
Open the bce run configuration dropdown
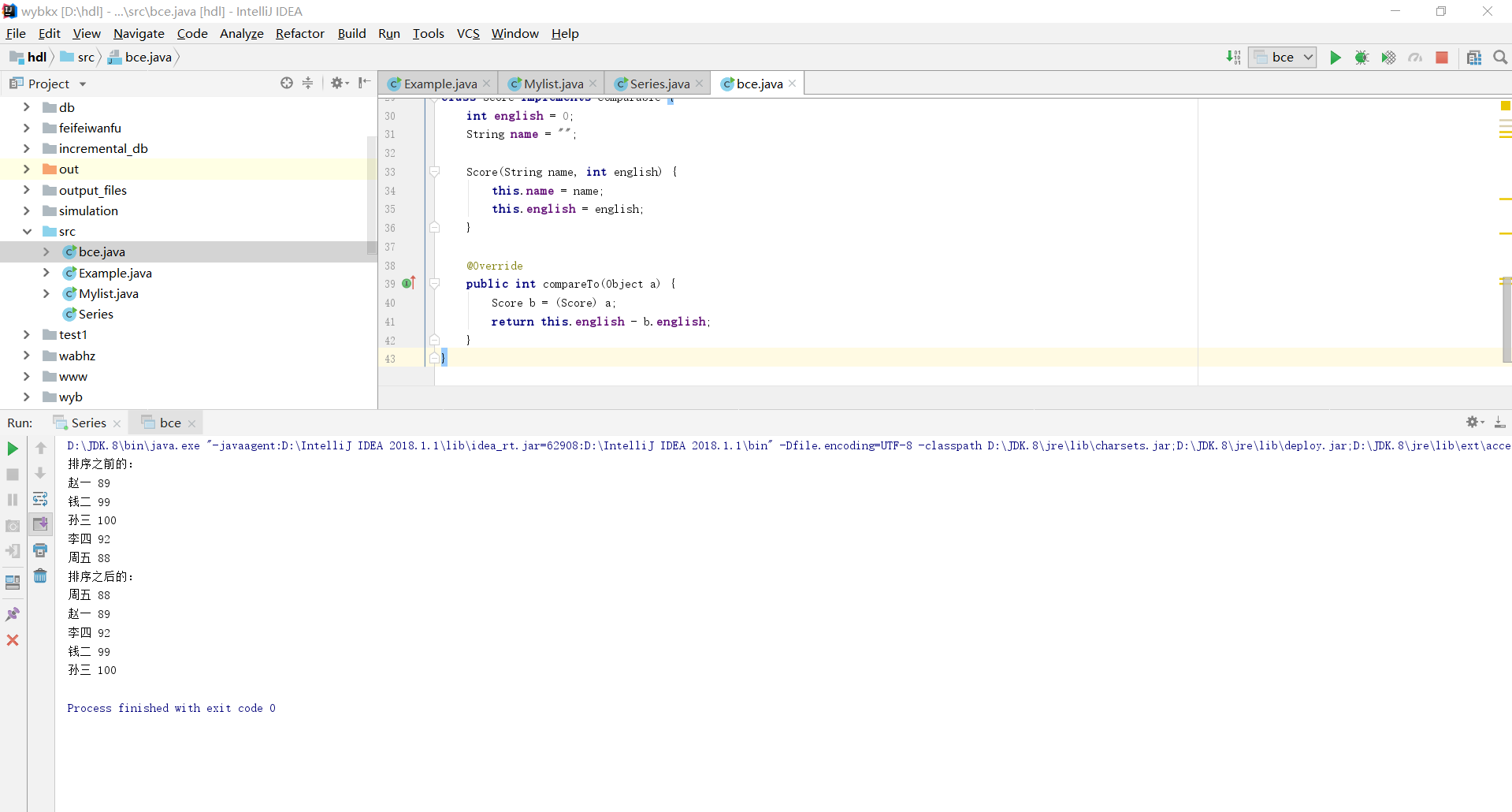pos(1282,57)
